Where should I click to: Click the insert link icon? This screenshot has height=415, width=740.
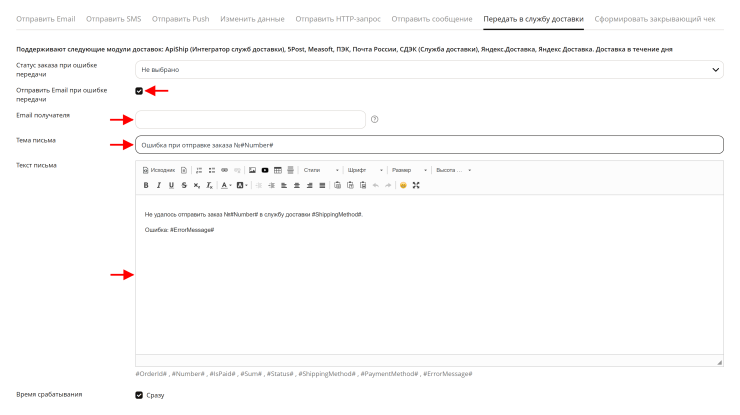coord(225,170)
